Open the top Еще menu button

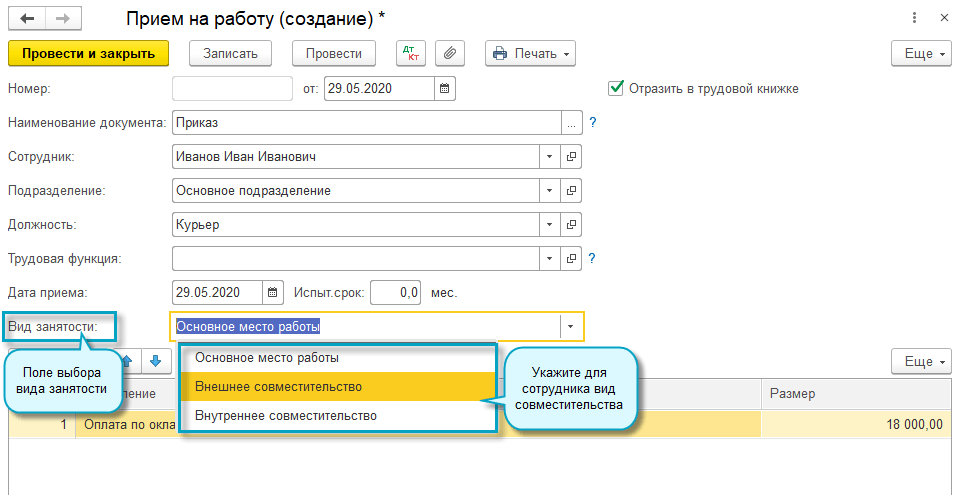(920, 53)
